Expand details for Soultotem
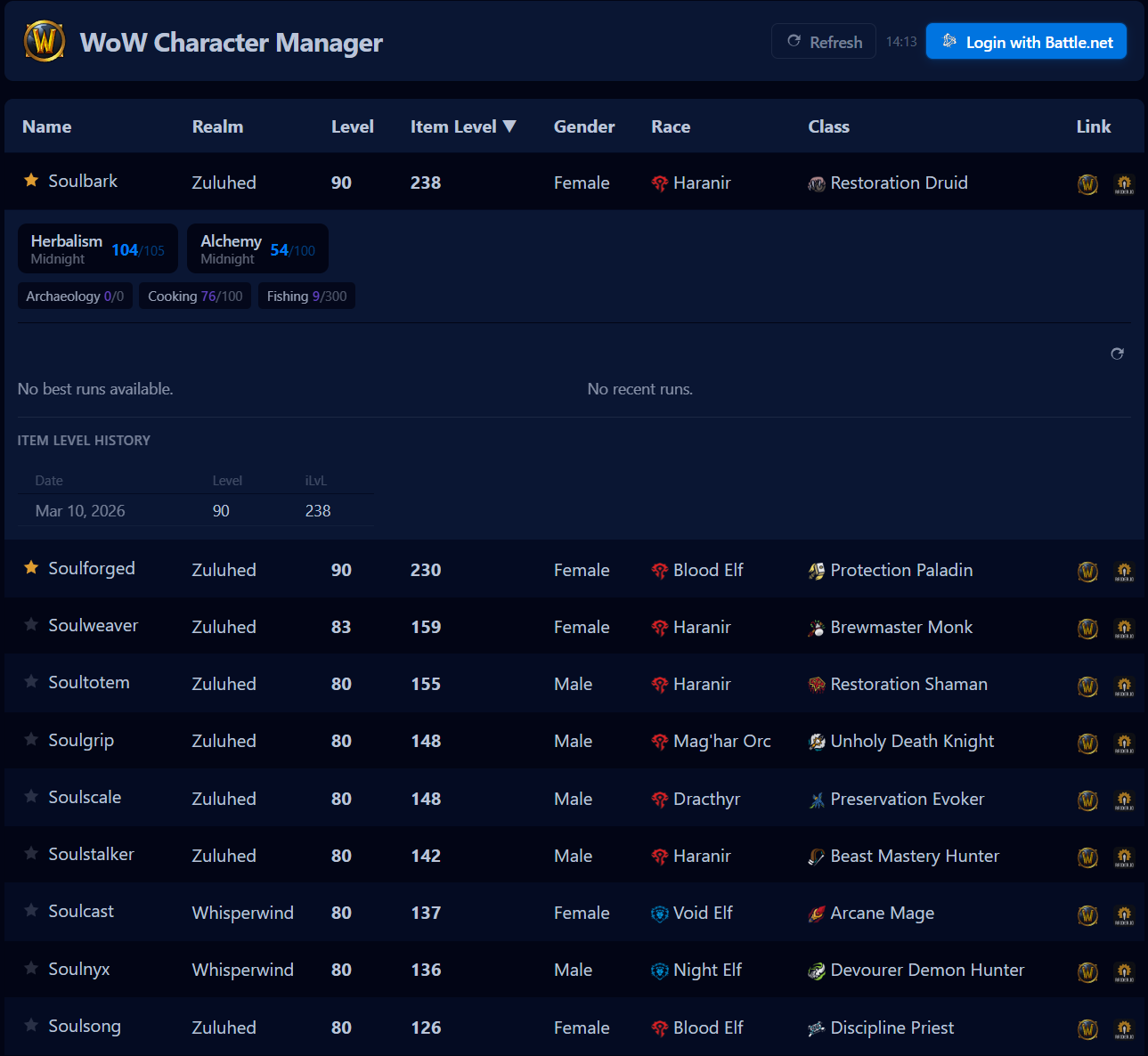The height and width of the screenshot is (1056, 1148). click(x=88, y=683)
